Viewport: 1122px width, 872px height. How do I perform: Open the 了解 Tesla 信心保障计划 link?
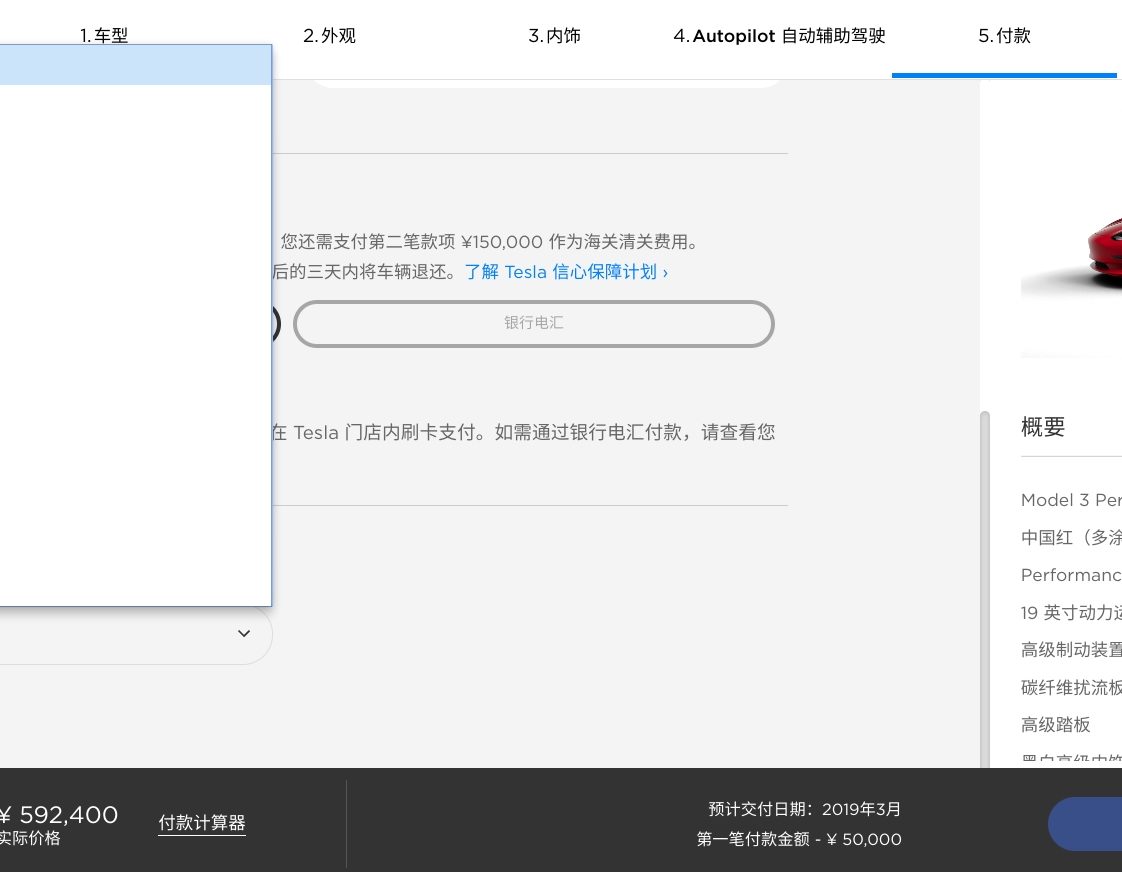[x=566, y=272]
